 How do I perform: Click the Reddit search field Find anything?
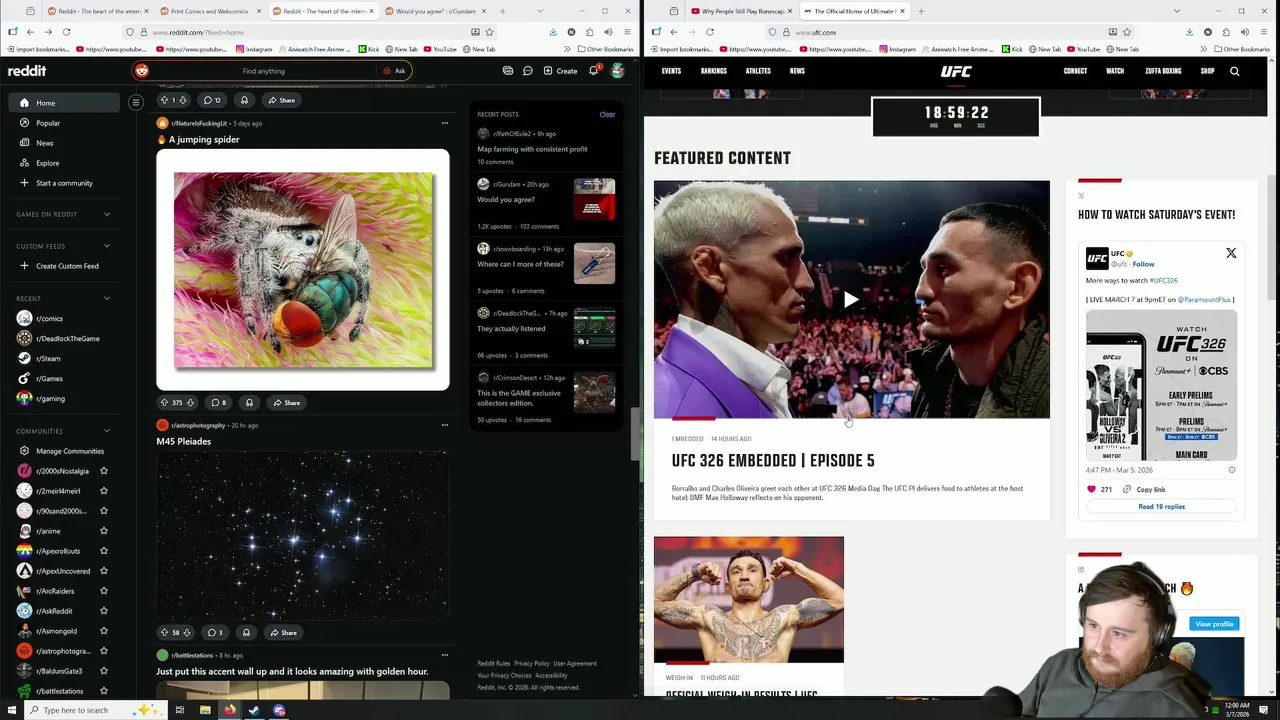tap(263, 71)
